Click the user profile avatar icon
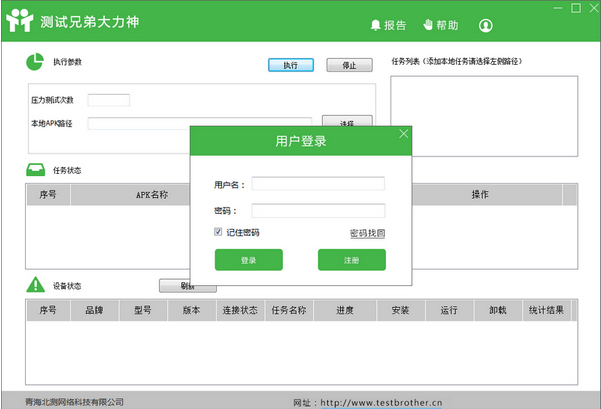Screen dimensions: 601x409 pos(486,25)
